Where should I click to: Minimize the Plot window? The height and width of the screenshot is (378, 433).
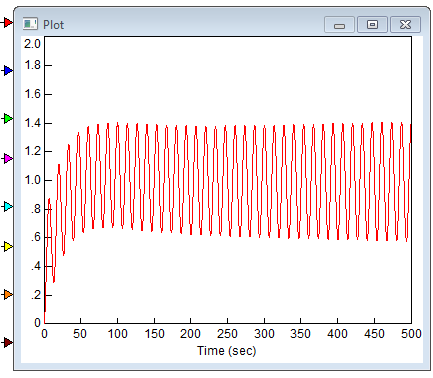(339, 25)
